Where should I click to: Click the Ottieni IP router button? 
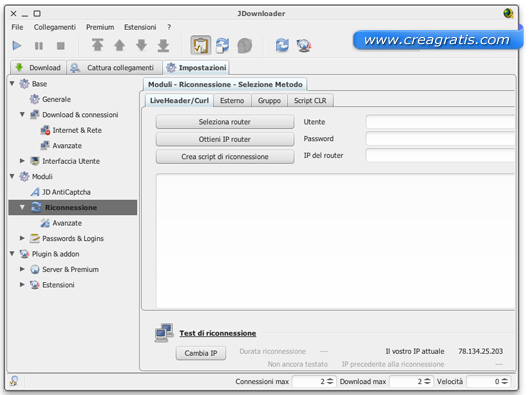coord(225,139)
